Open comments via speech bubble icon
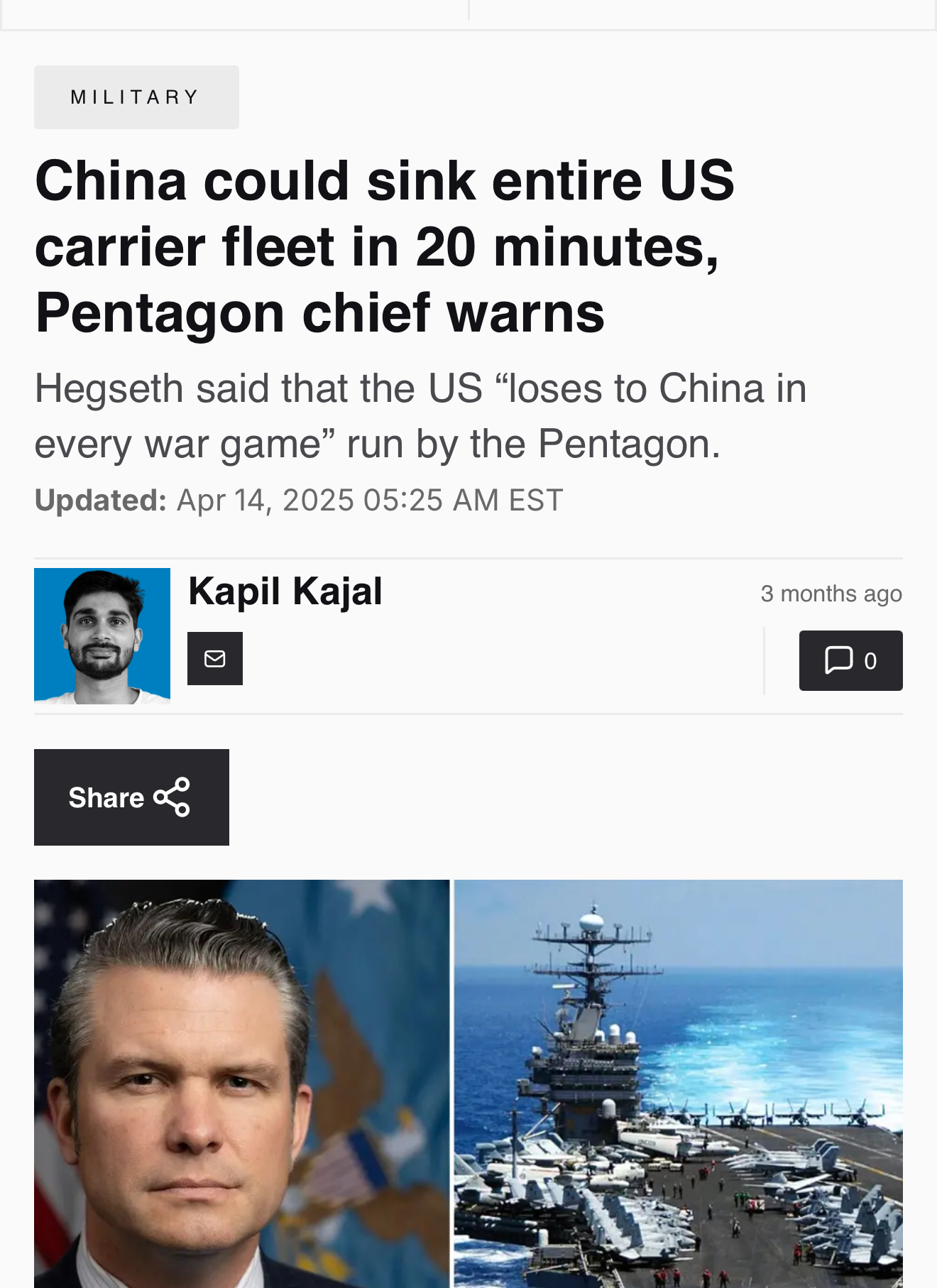Screen dimensions: 937x1288 pyautogui.click(x=839, y=660)
